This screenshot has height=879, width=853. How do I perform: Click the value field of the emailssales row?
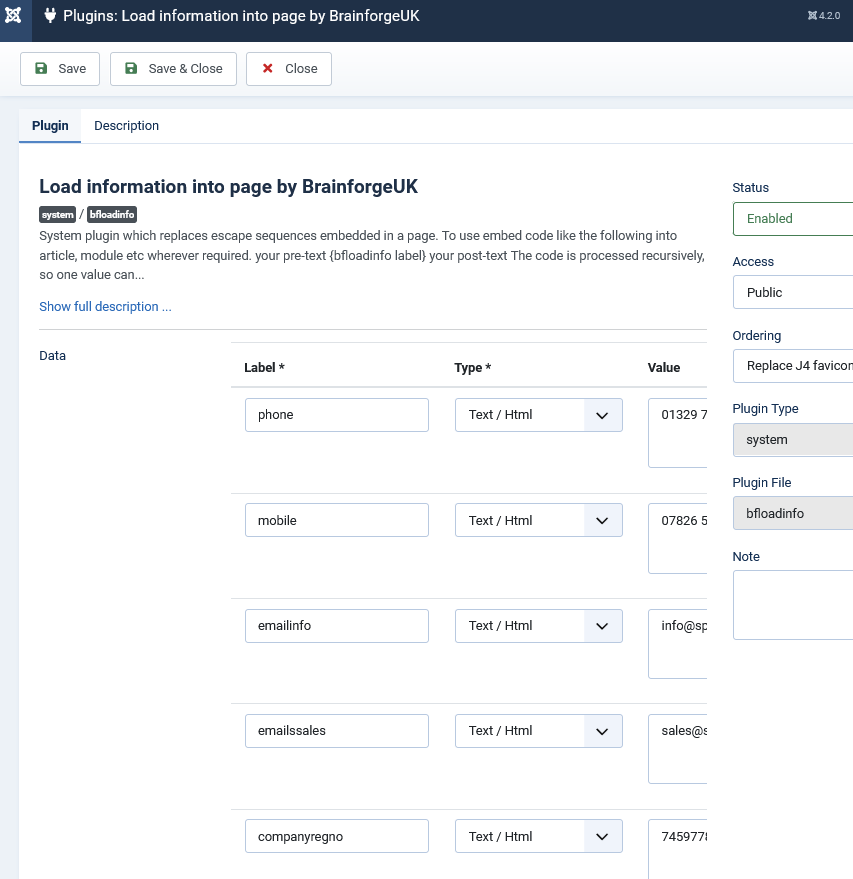[678, 749]
